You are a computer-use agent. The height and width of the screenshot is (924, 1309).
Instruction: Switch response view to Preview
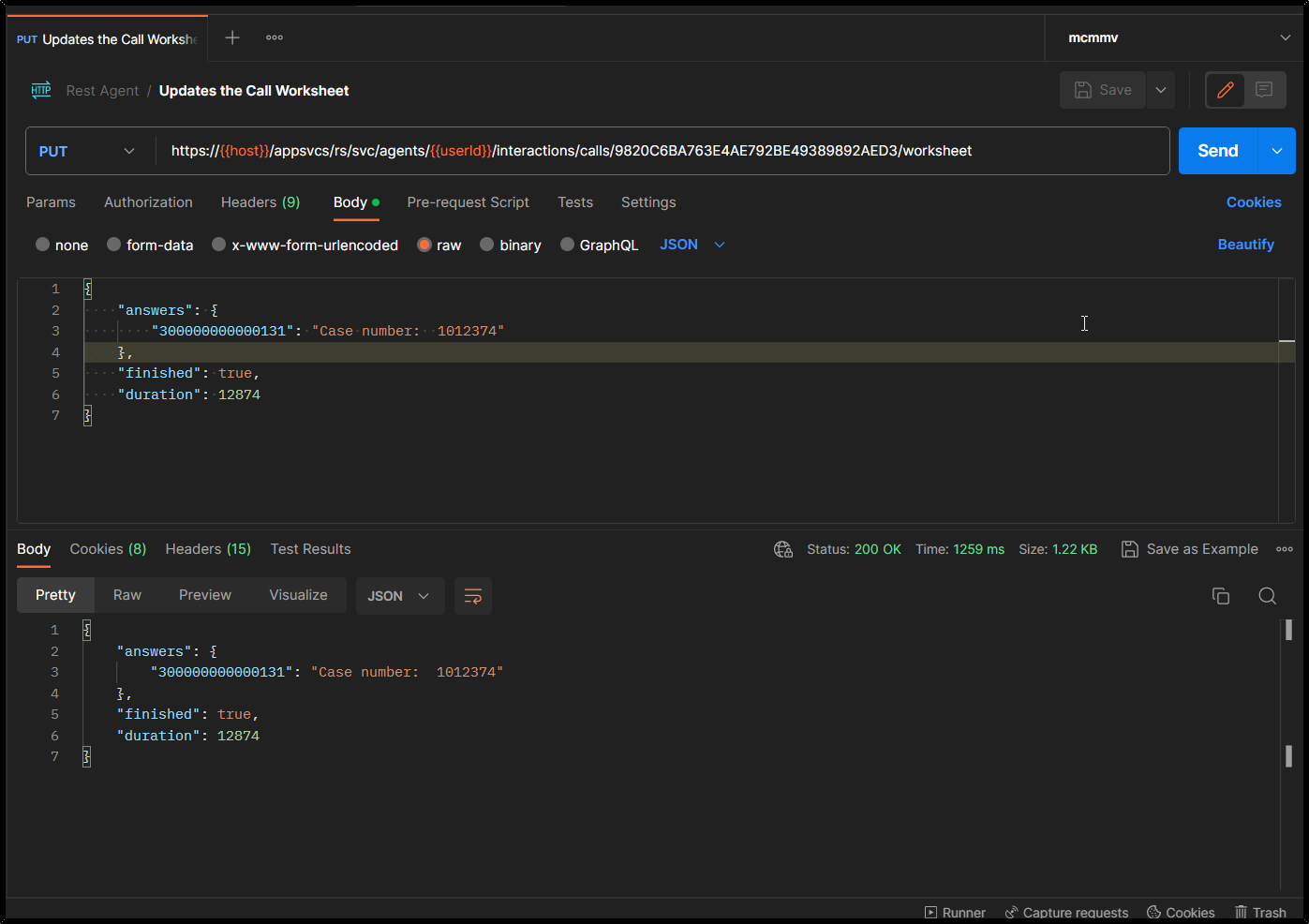[x=205, y=595]
